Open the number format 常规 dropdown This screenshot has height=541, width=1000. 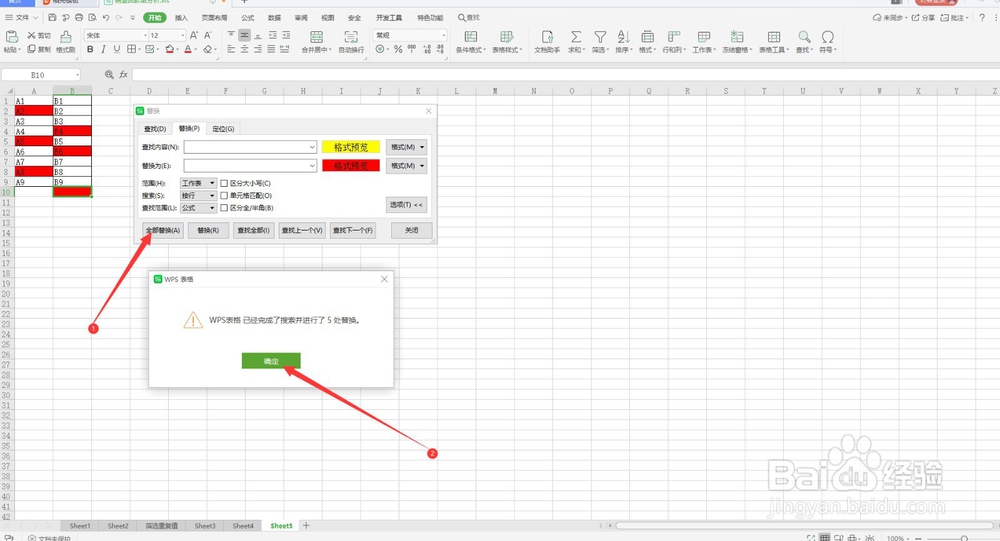[x=443, y=36]
